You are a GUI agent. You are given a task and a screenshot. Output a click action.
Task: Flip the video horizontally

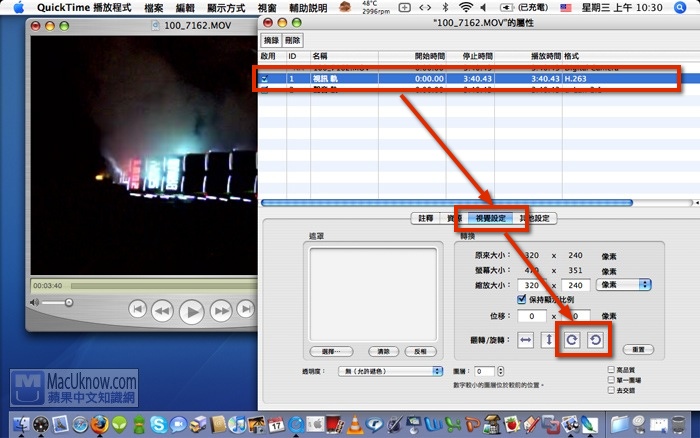(x=525, y=340)
